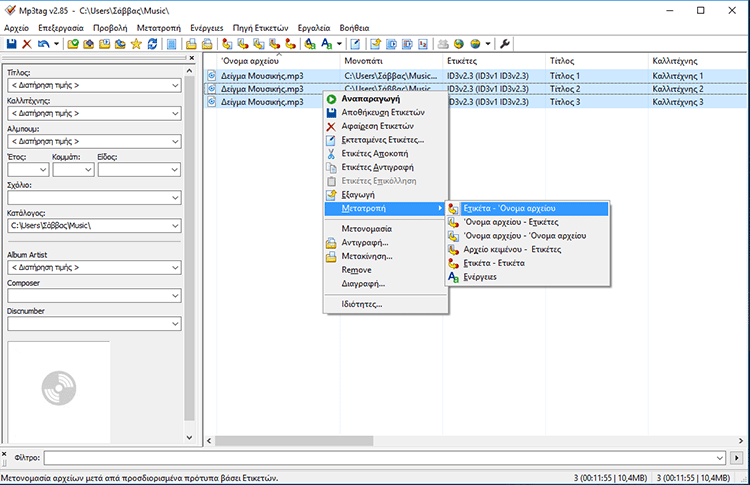The height and width of the screenshot is (485, 750).
Task: Click the Extended Tags pencil page icon
Action: coord(355,44)
